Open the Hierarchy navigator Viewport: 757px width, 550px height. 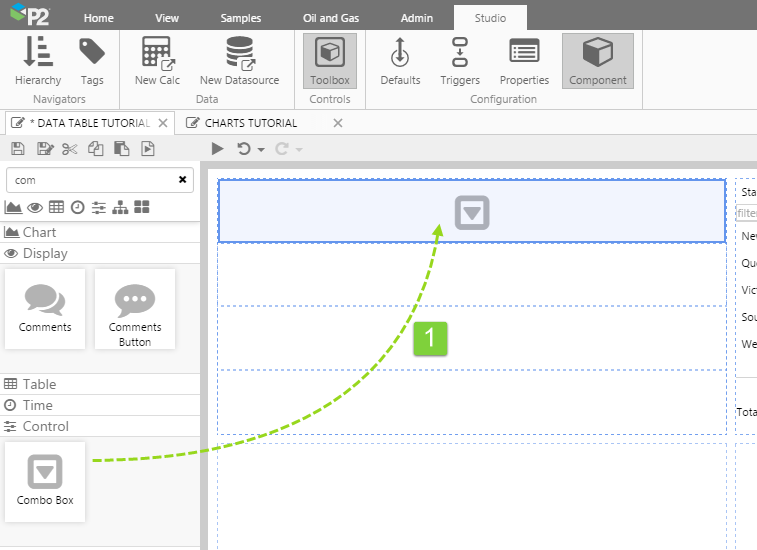tap(38, 60)
